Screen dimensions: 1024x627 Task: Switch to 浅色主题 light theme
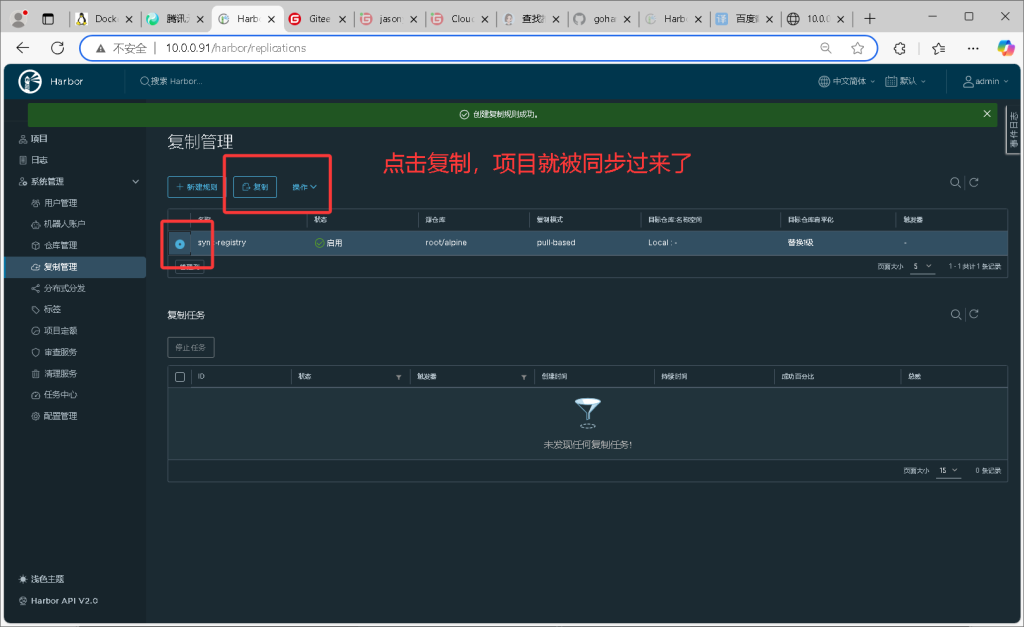point(47,579)
